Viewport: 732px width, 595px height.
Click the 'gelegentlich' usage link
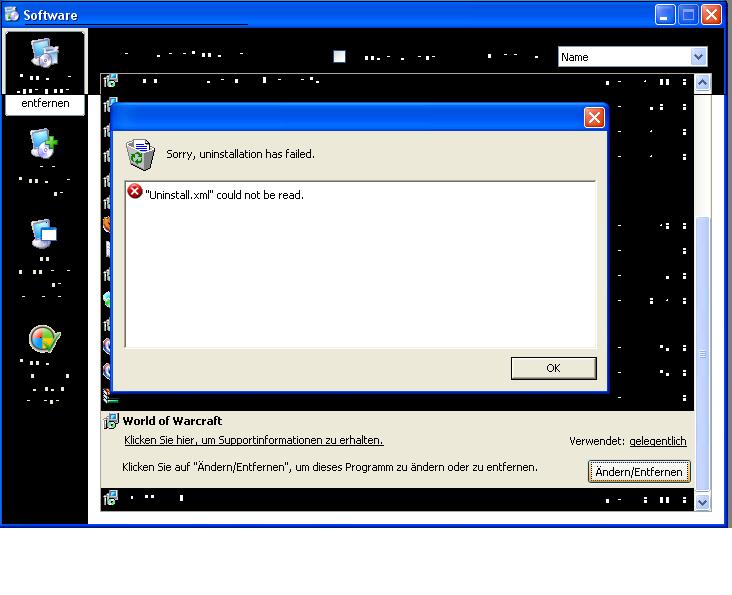(x=657, y=441)
